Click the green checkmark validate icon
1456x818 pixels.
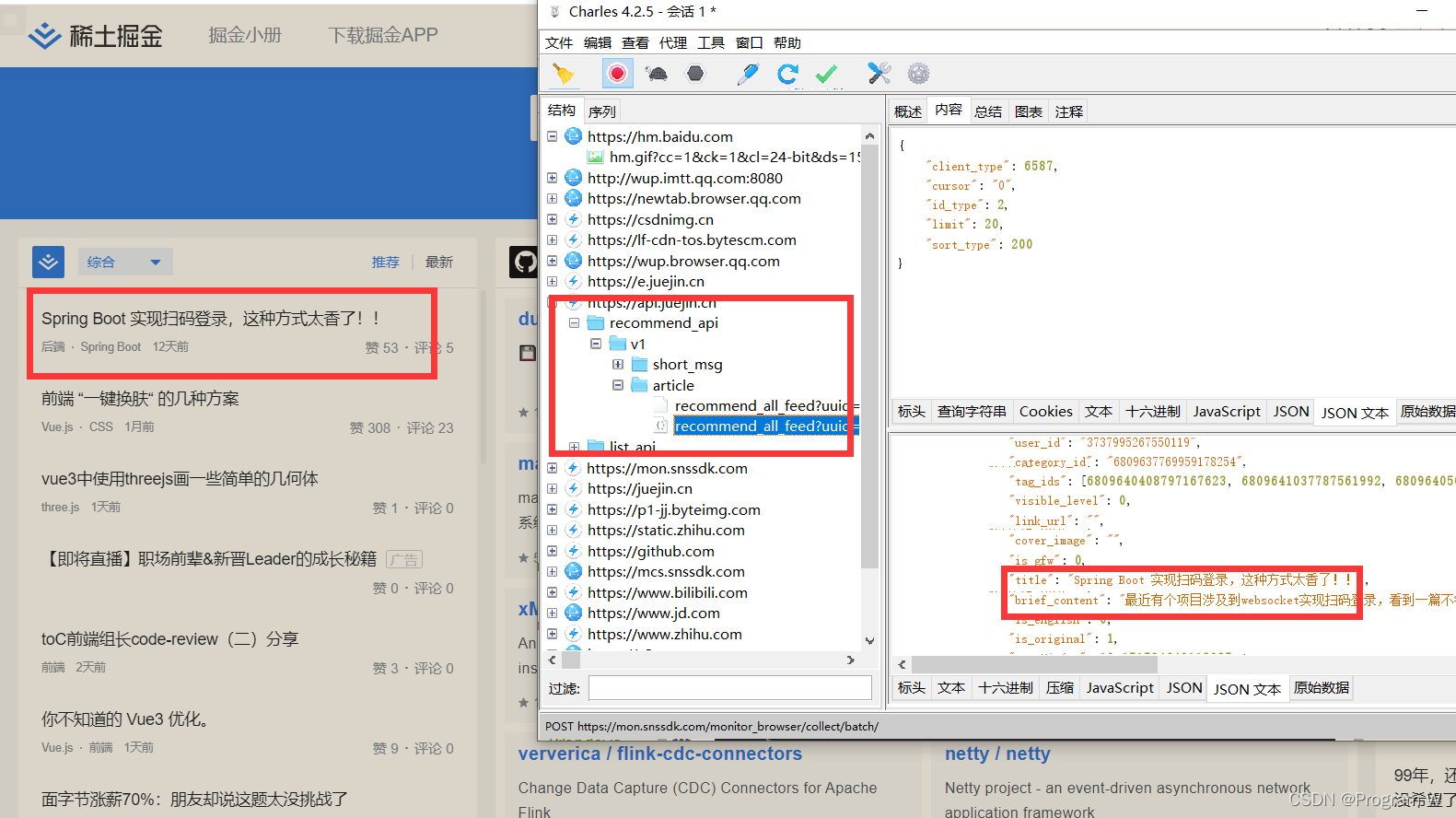[826, 74]
